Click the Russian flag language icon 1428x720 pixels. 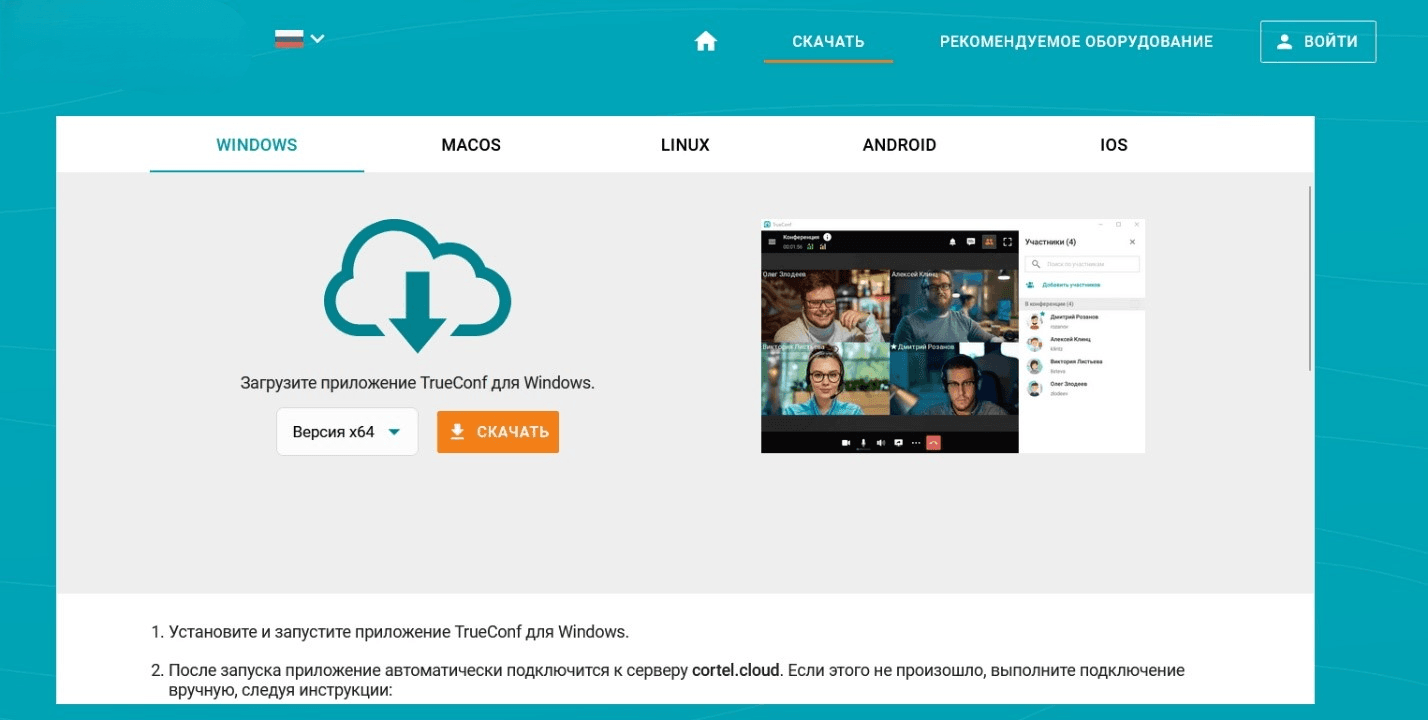point(289,39)
